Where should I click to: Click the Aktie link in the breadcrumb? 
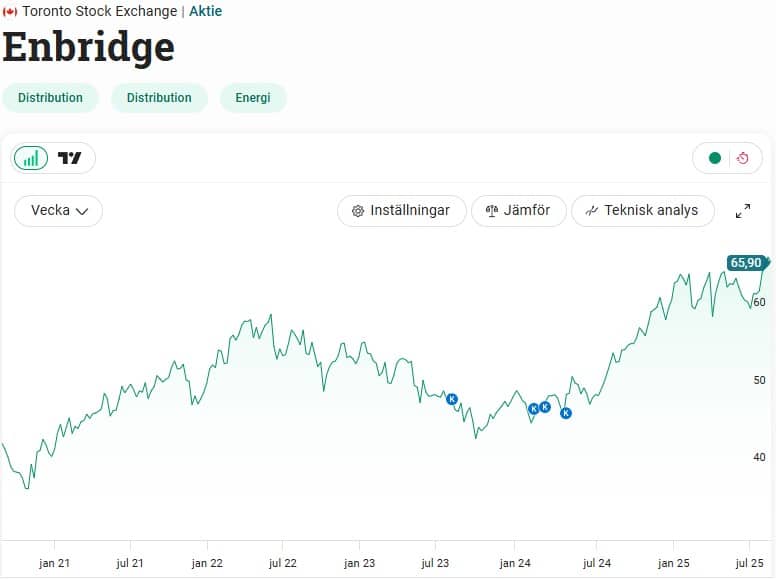(206, 12)
